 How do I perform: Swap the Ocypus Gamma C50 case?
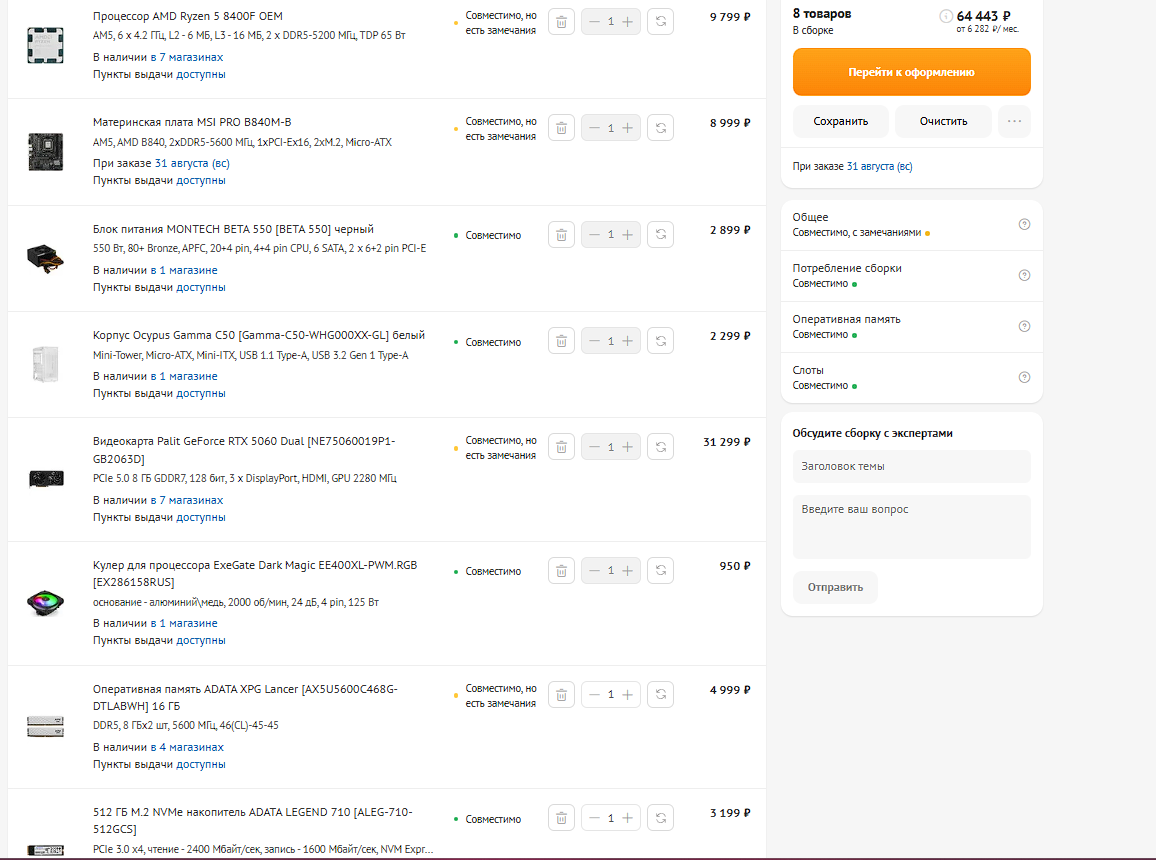pos(661,340)
